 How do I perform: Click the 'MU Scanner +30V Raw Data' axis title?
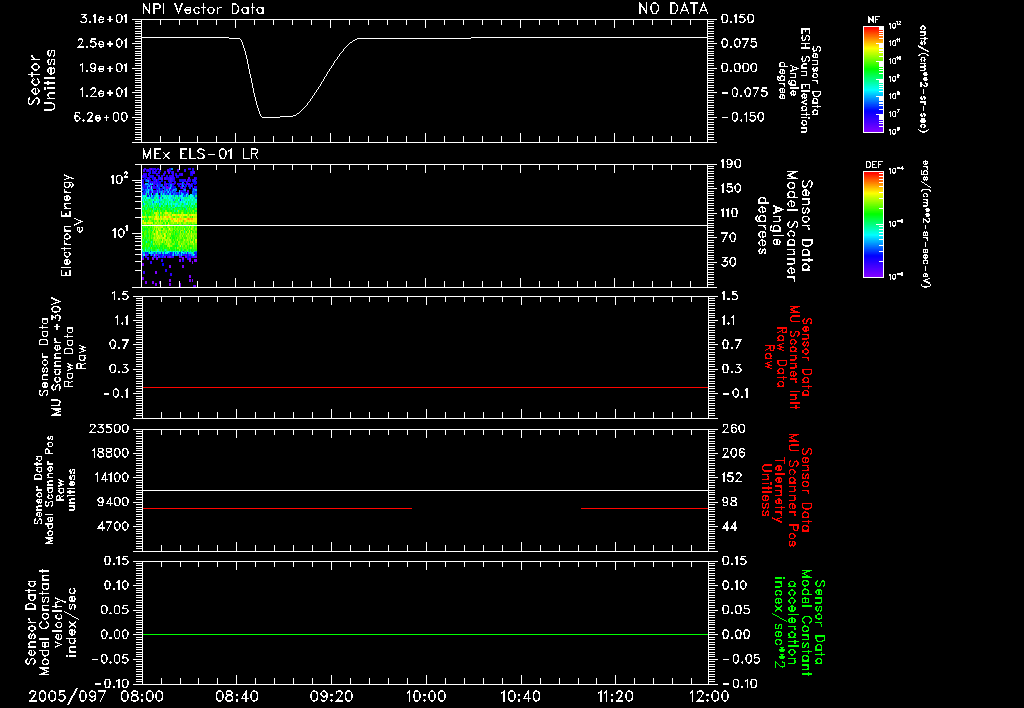63,356
